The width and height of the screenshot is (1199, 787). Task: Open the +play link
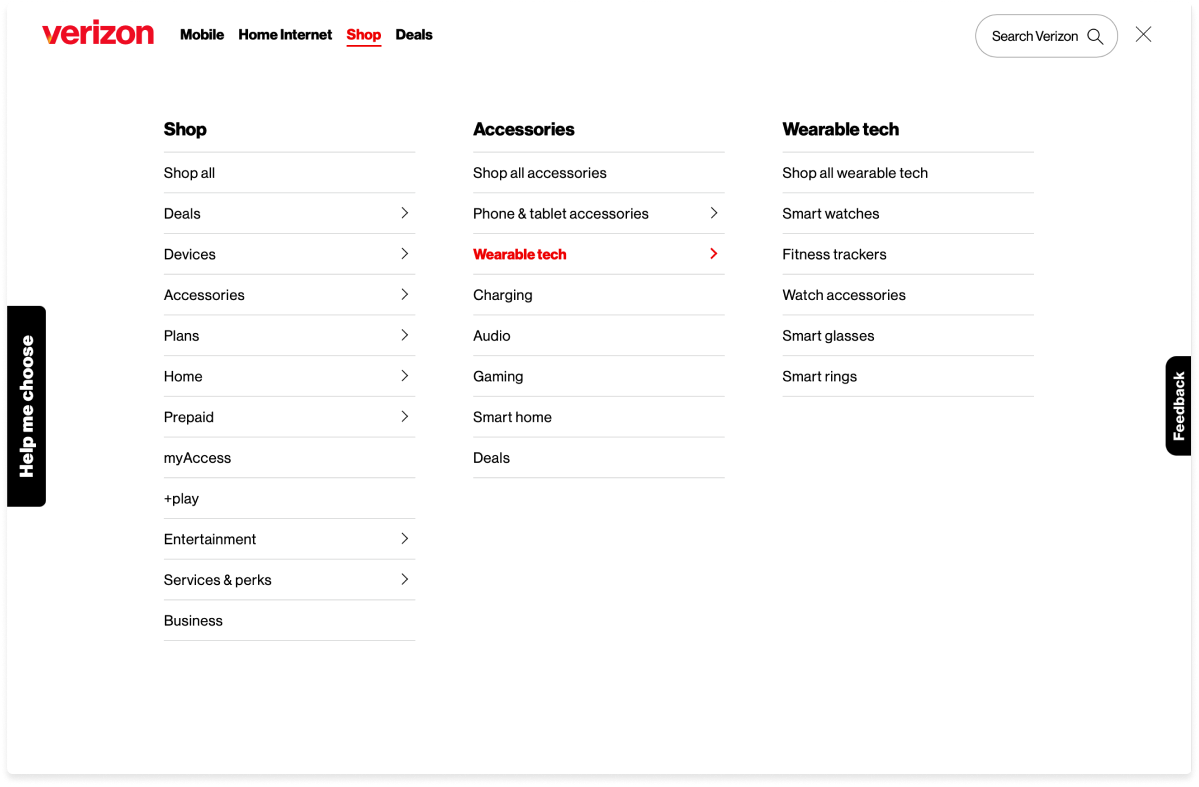[x=181, y=499]
